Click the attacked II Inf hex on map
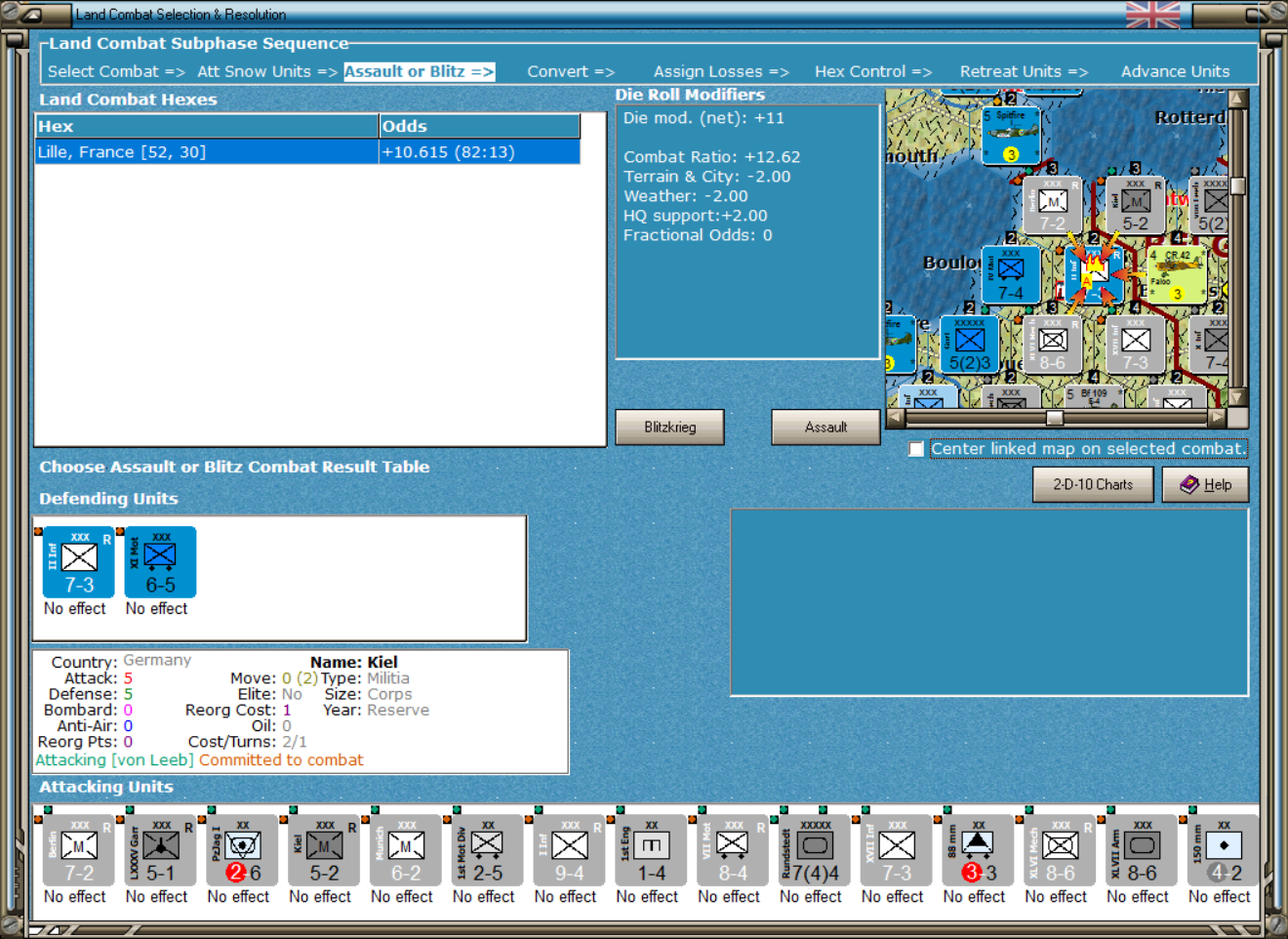The height and width of the screenshot is (939, 1288). 1094,275
